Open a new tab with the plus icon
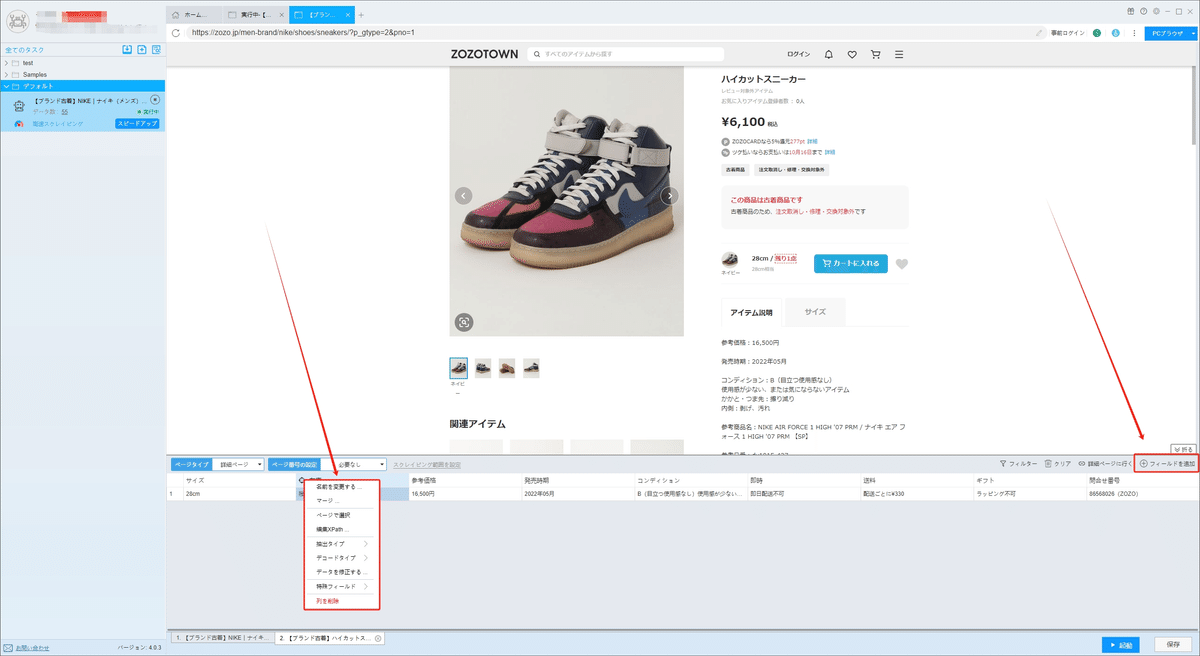The image size is (1200, 656). (361, 15)
